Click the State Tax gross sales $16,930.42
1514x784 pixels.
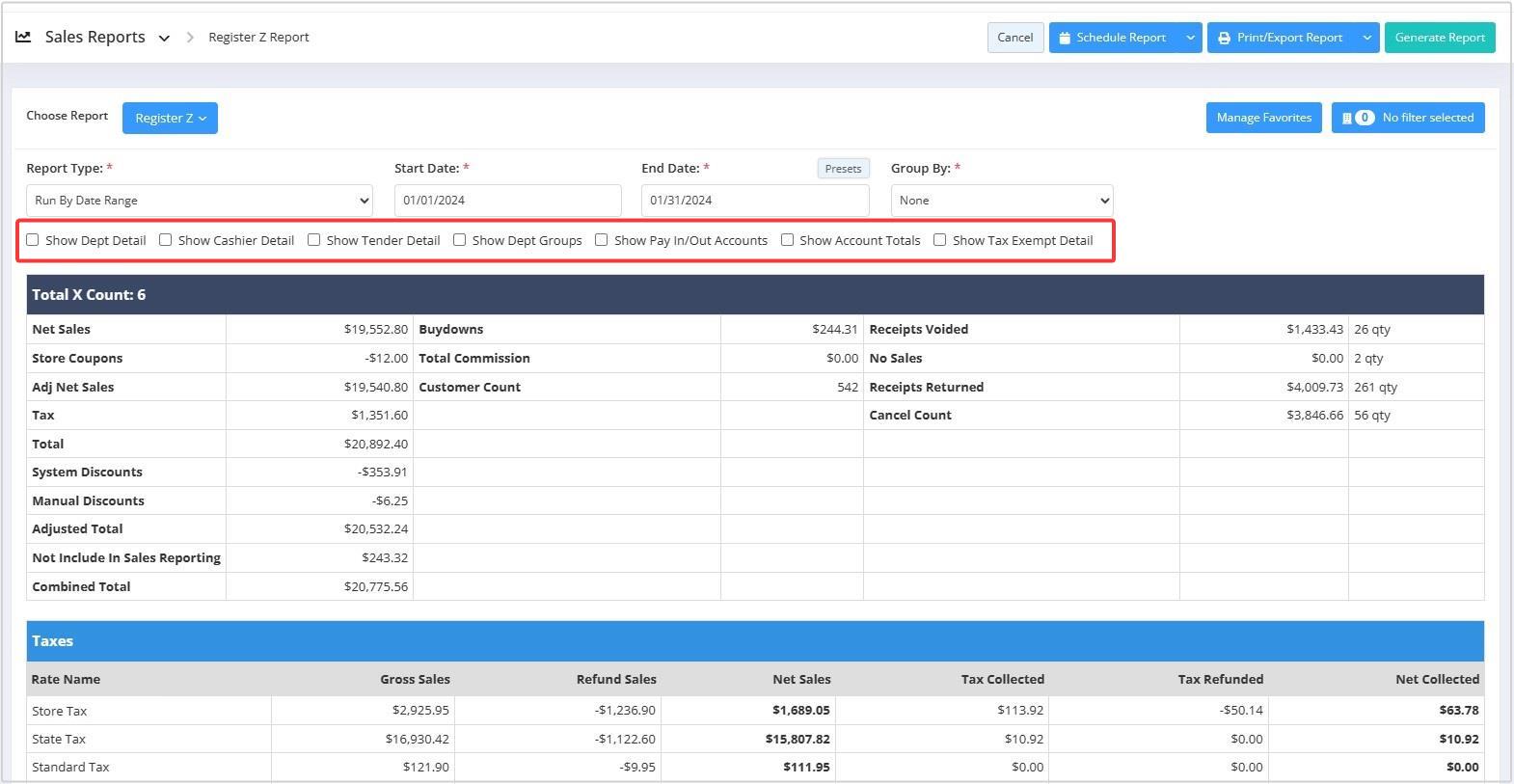coord(417,740)
